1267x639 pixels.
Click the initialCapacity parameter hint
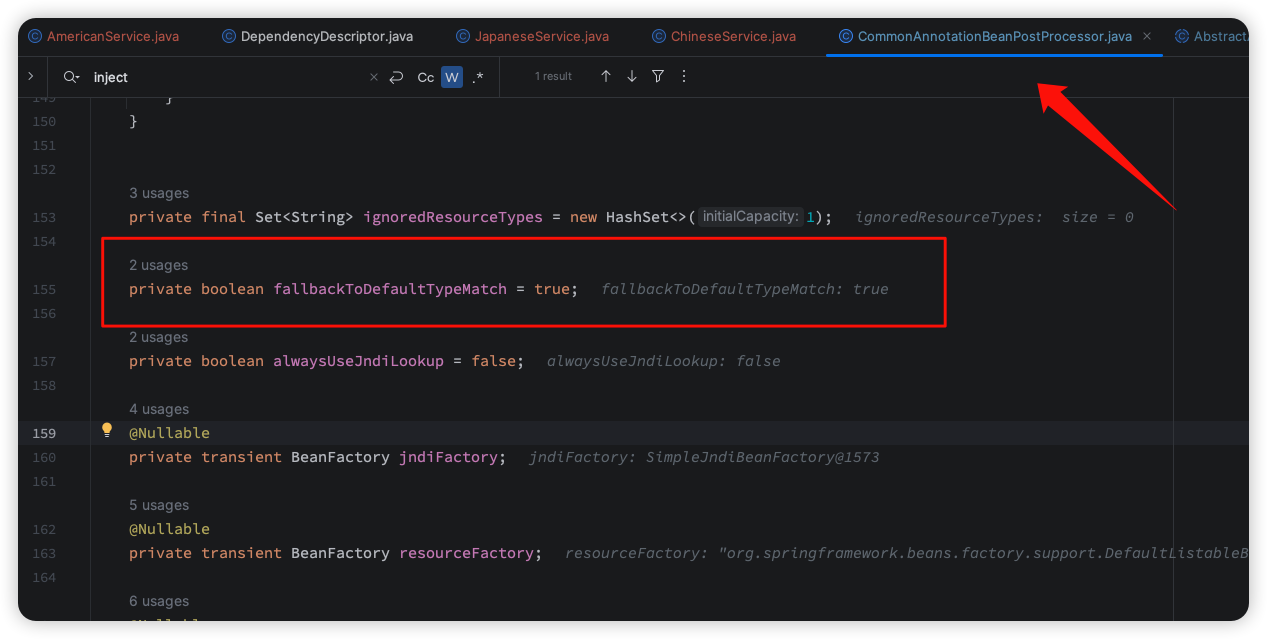tap(751, 216)
